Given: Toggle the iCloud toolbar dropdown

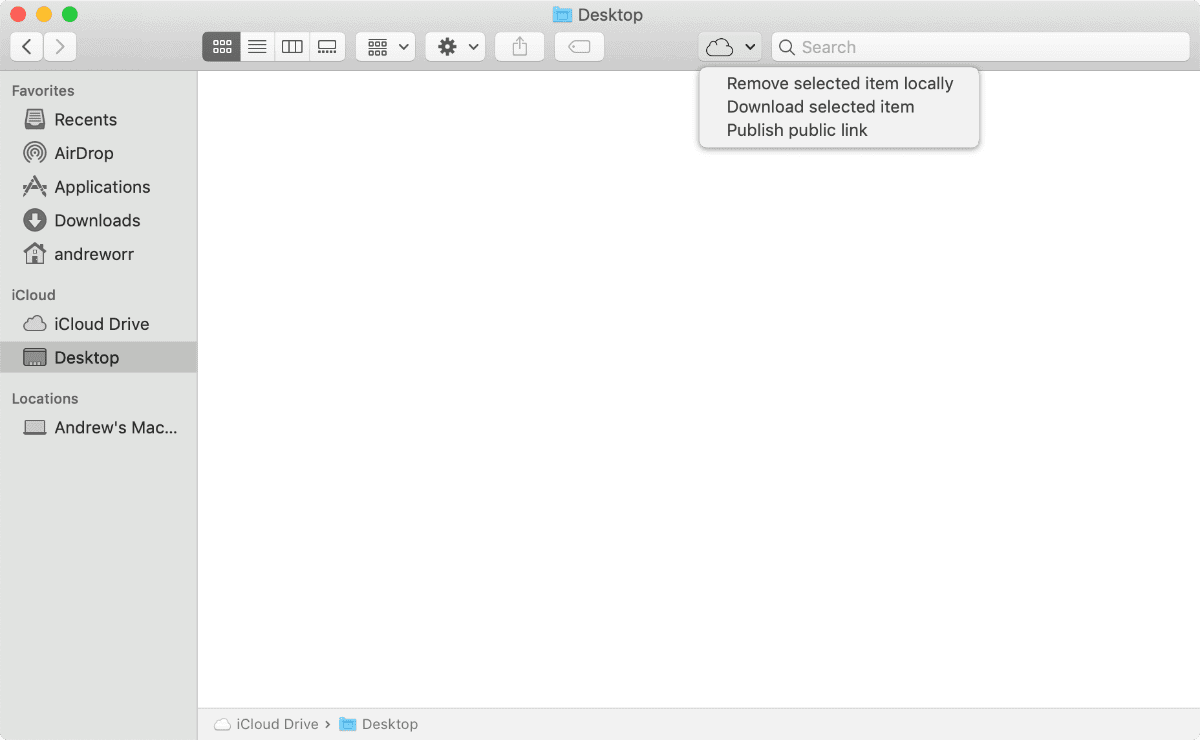Looking at the screenshot, I should click(x=730, y=47).
